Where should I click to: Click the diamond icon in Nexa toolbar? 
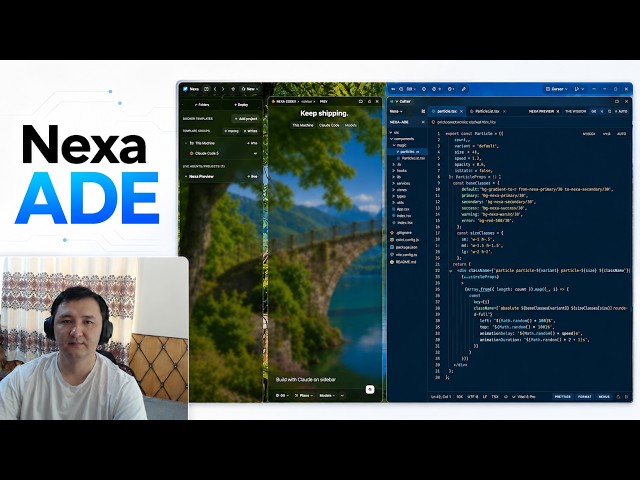tap(233, 89)
